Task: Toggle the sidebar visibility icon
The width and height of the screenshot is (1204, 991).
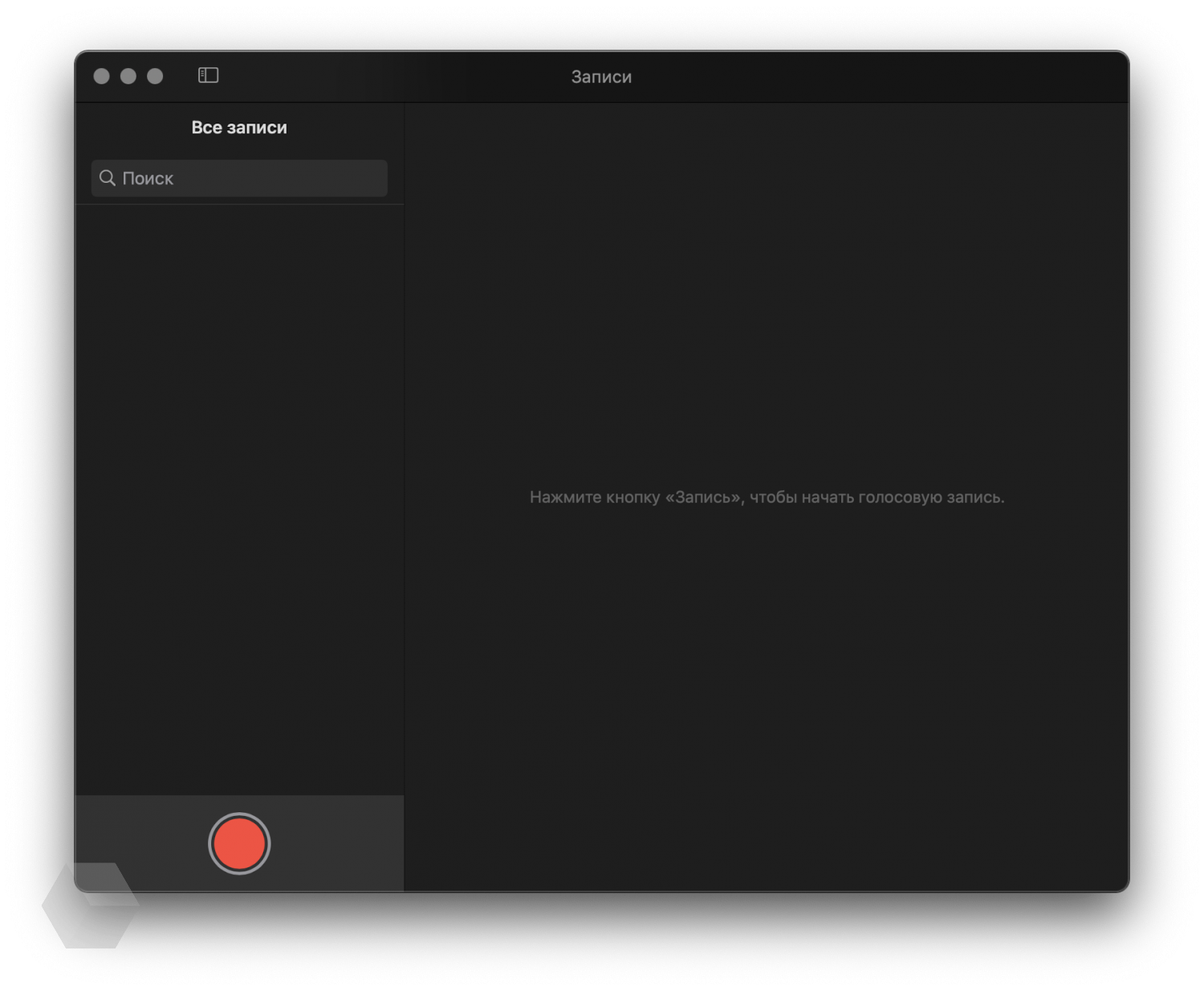Action: (x=208, y=75)
